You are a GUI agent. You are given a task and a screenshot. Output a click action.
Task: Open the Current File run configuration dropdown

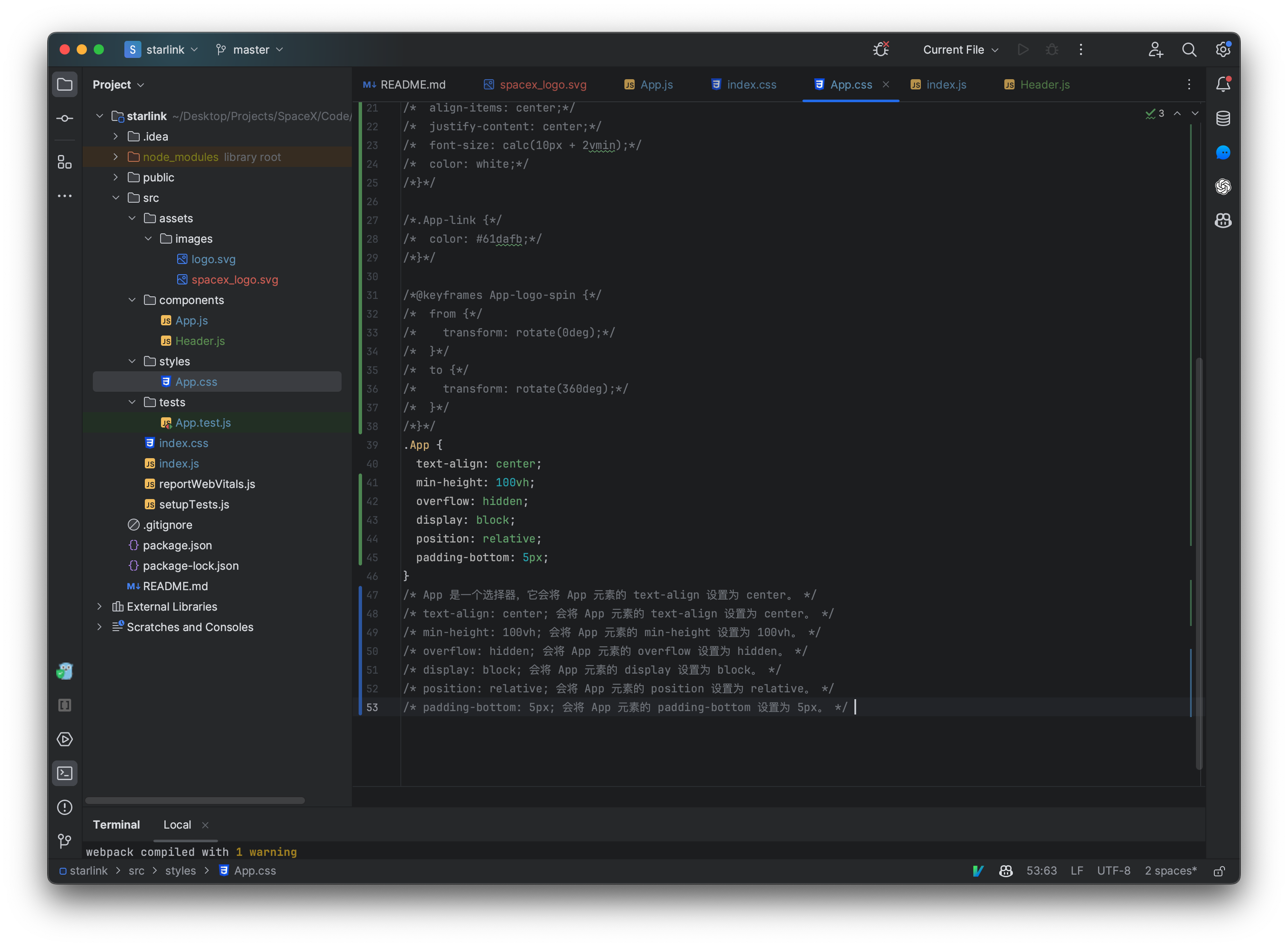(x=960, y=49)
